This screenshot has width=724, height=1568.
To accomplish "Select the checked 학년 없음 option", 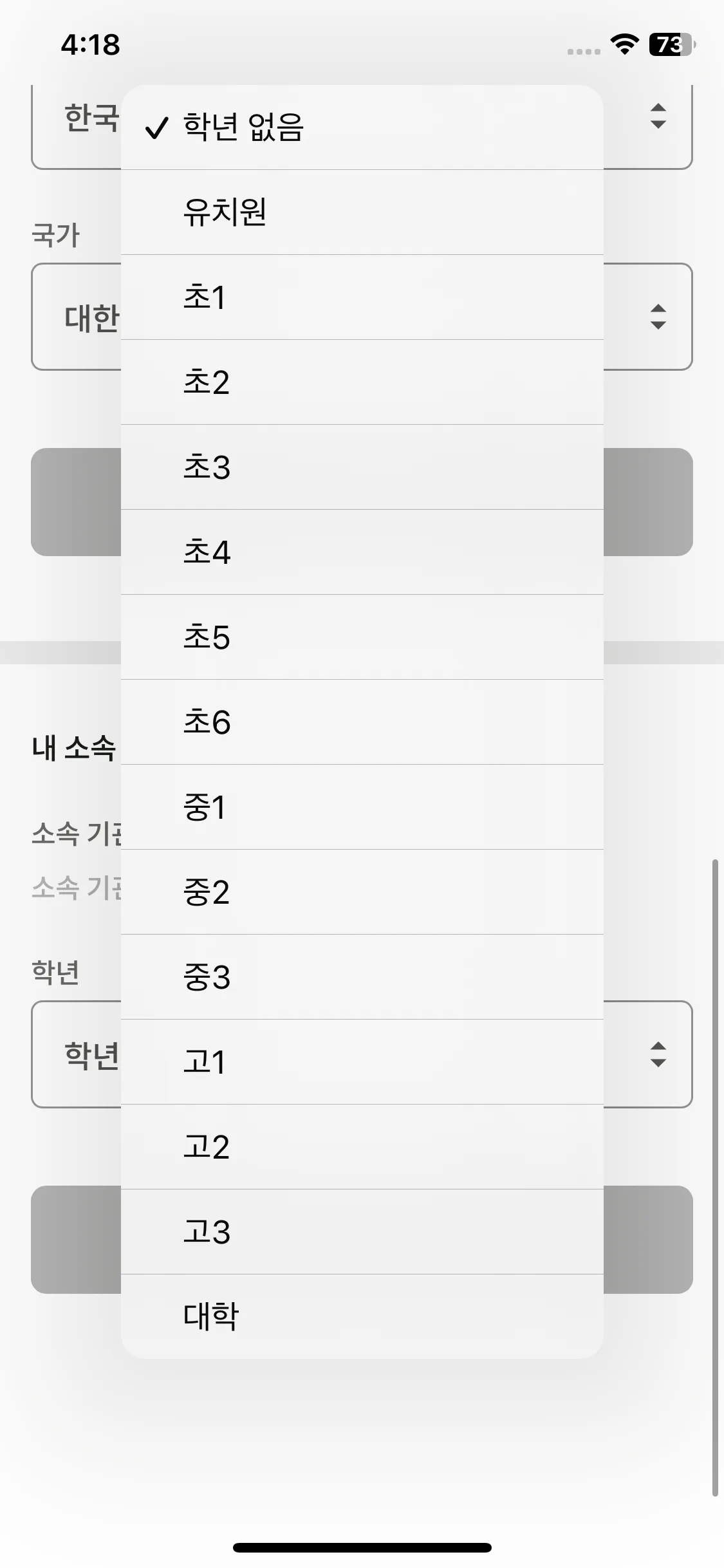I will (x=362, y=127).
